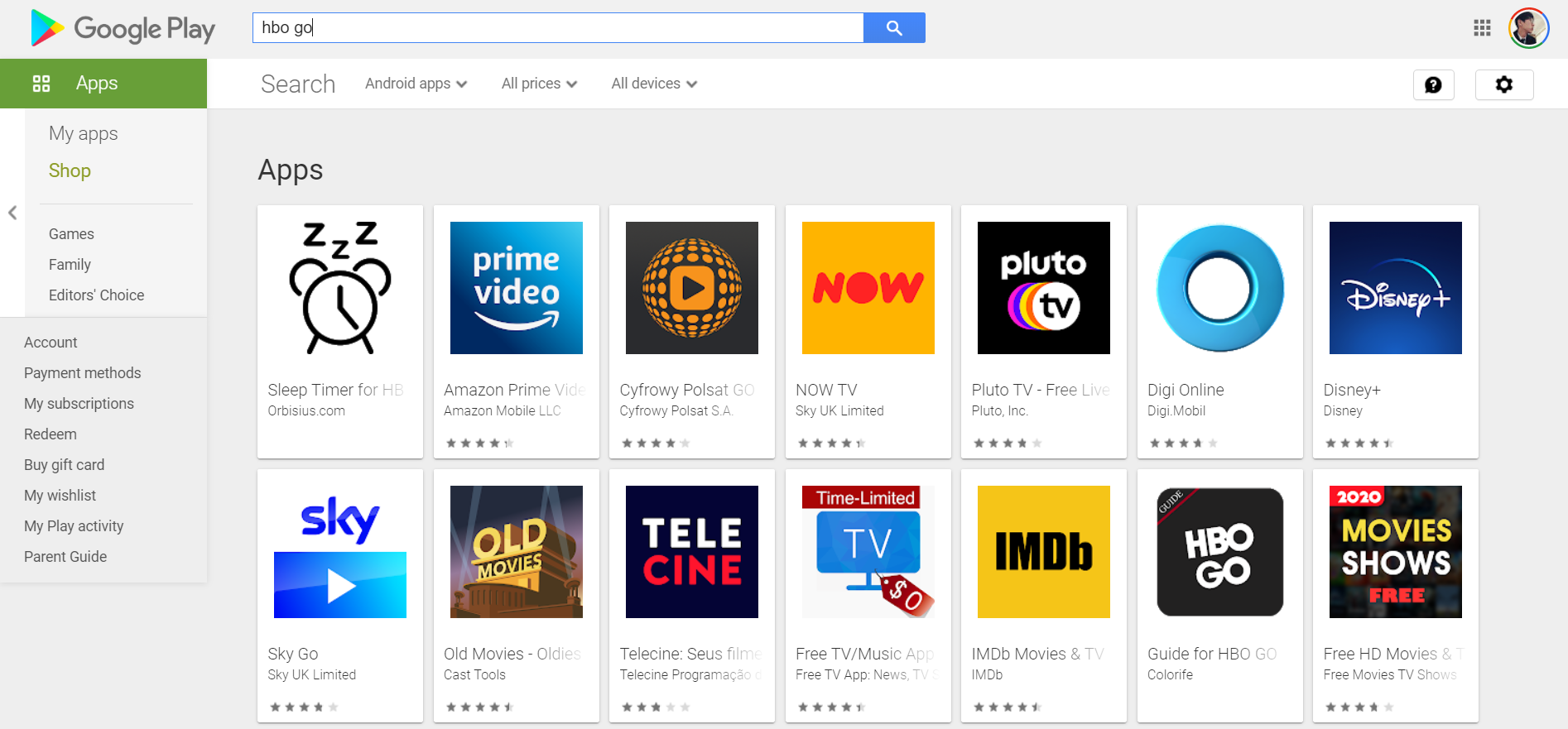Open the Orbisius.com developer link
This screenshot has height=729, width=1568.
(306, 411)
